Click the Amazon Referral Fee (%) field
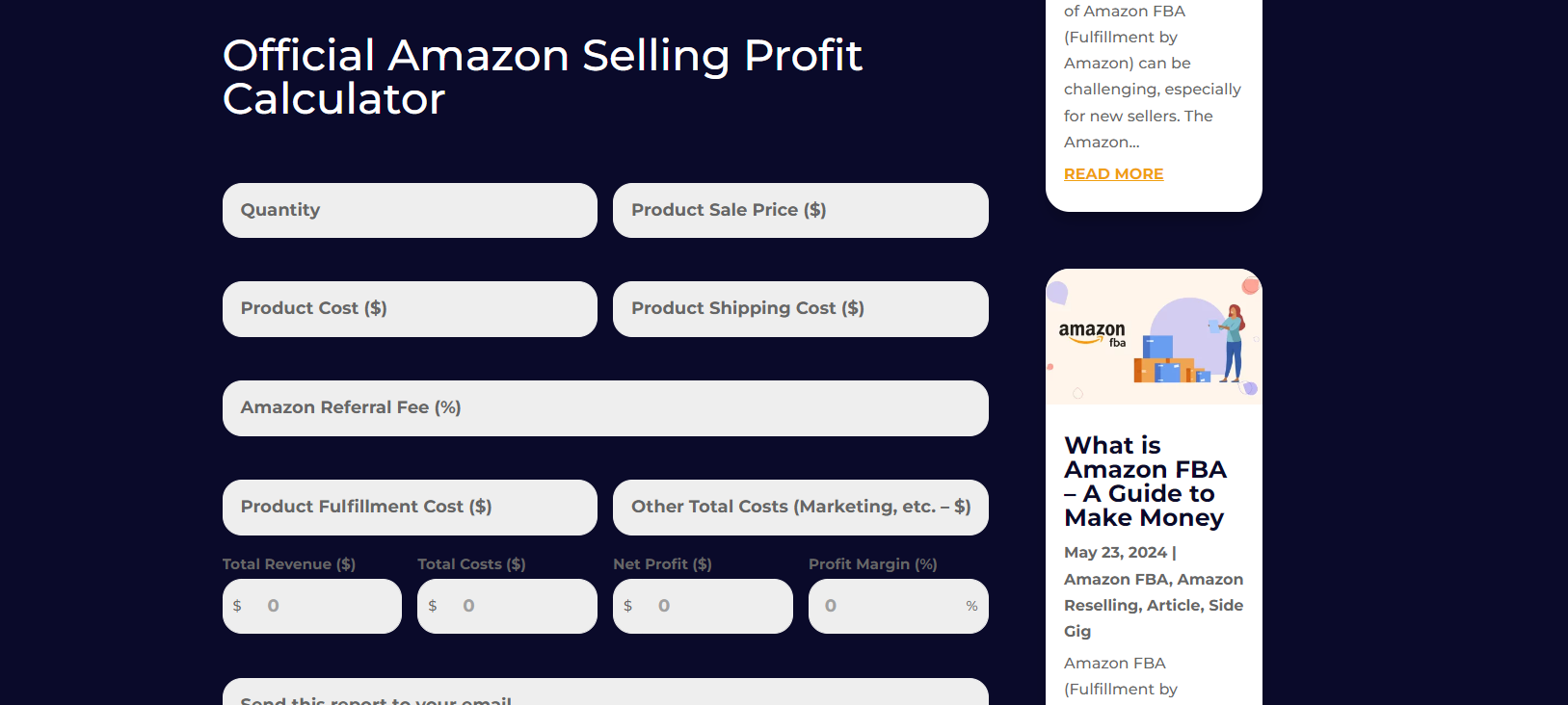 605,407
